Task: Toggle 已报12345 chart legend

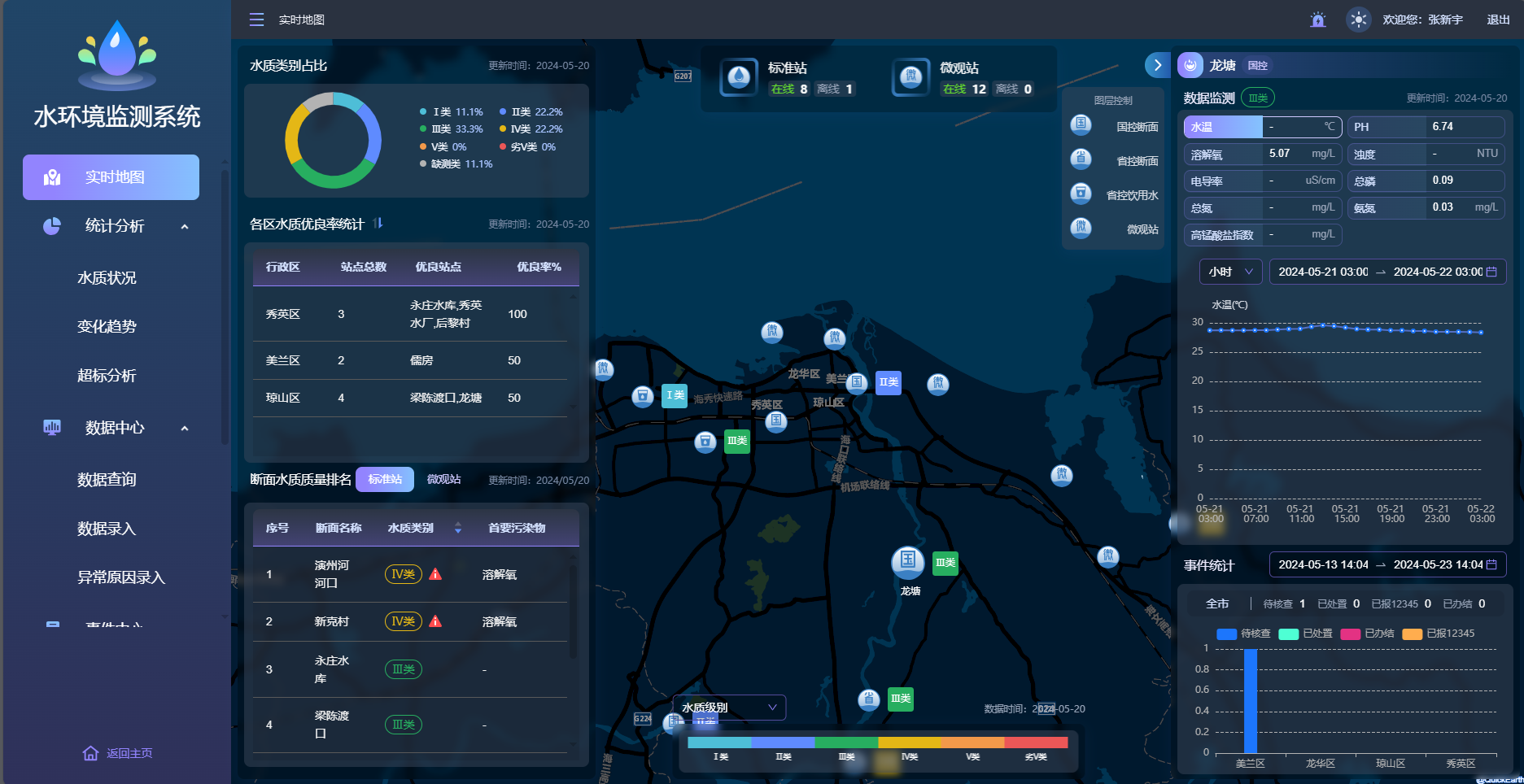Action: coord(1439,634)
